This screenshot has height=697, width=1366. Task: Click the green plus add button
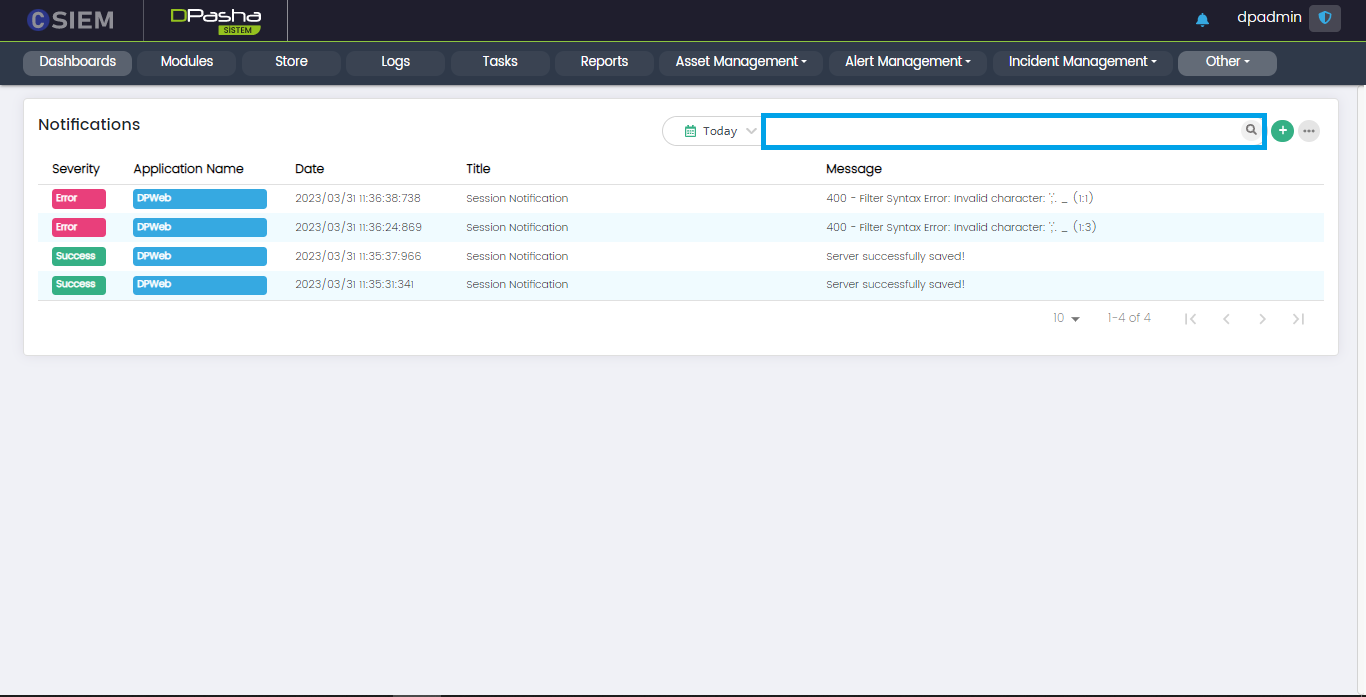(x=1282, y=131)
